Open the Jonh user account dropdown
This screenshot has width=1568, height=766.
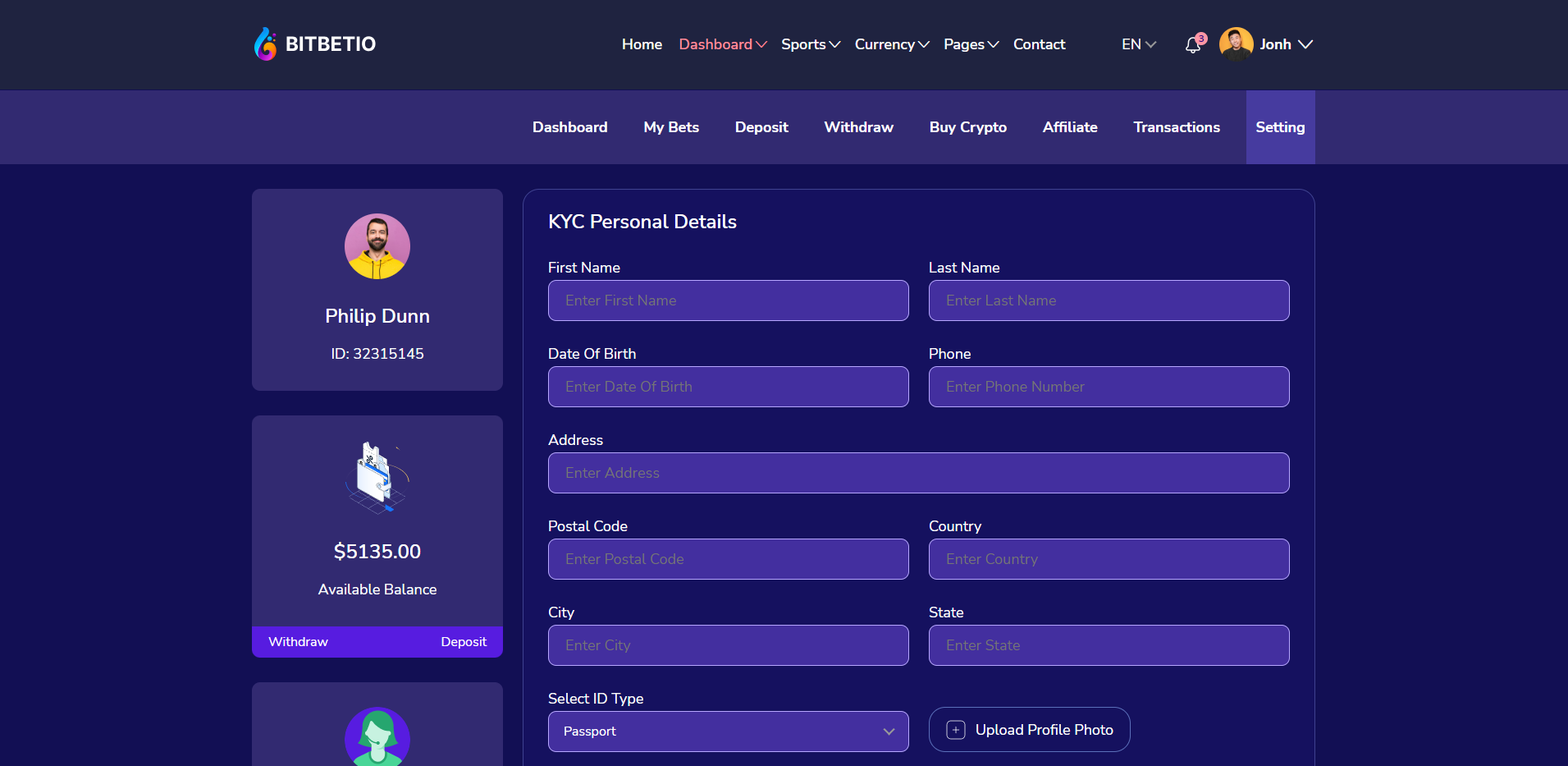(1286, 44)
